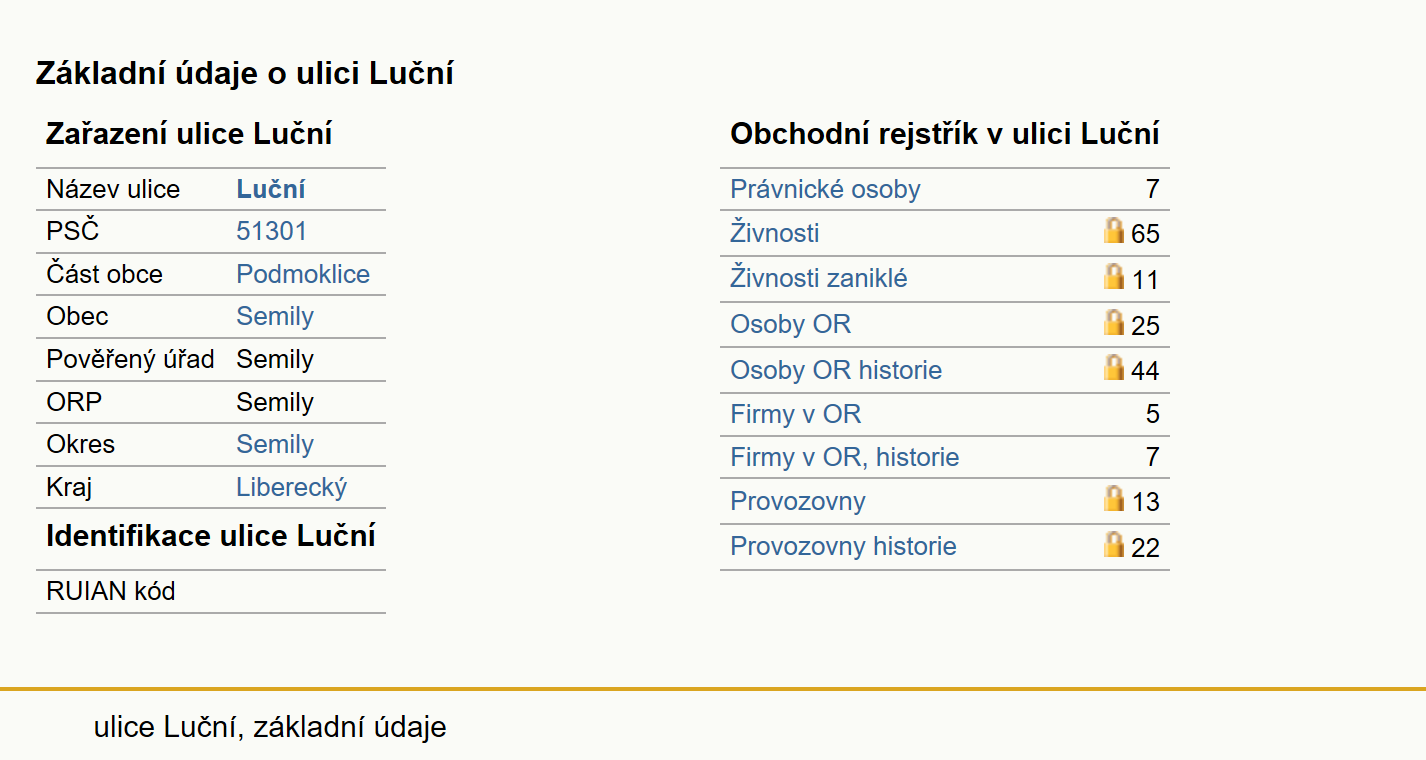Click the lock icon in Osoby OR row

[x=1114, y=323]
